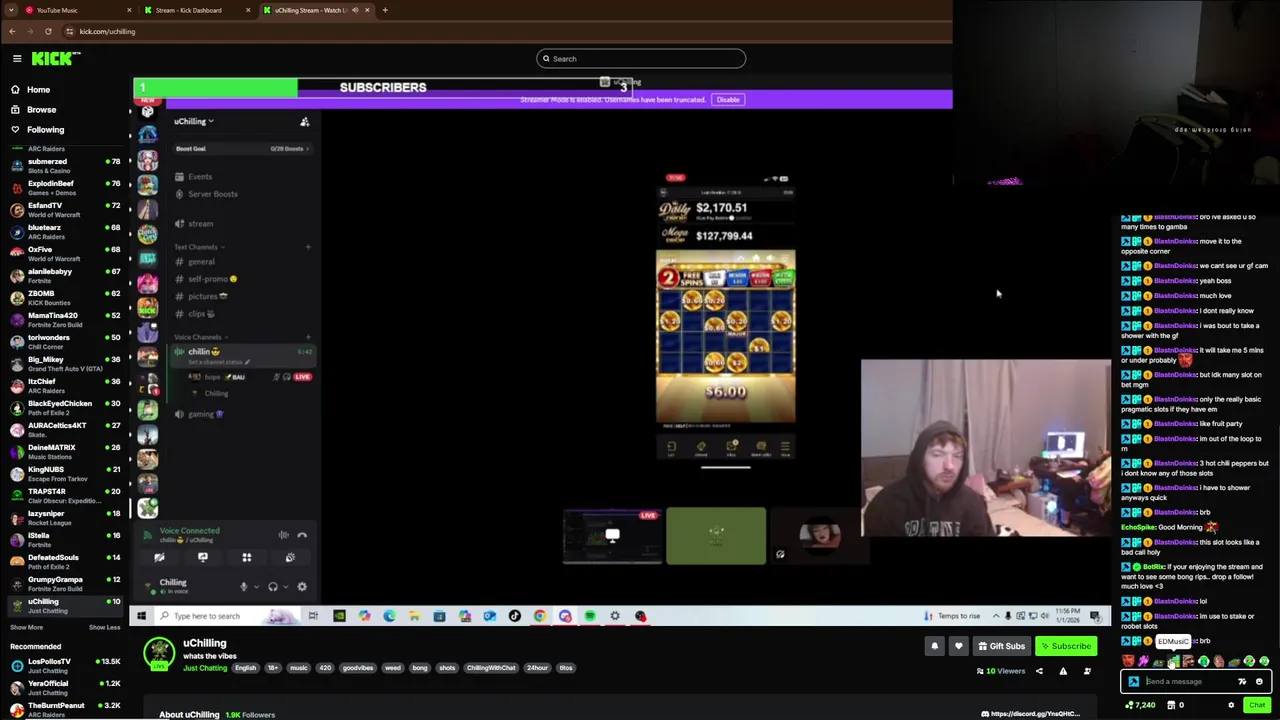Open chat settings gear
Image resolution: width=1280 pixels, height=720 pixels.
click(x=1231, y=705)
